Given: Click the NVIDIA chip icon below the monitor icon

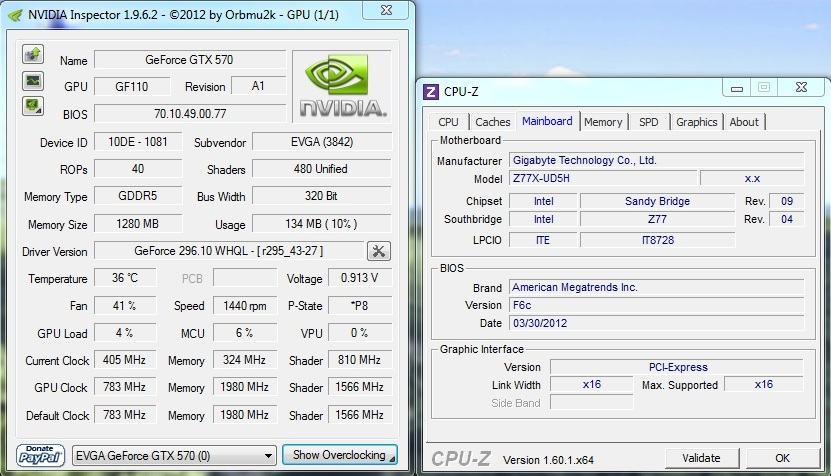Looking at the screenshot, I should coord(33,106).
